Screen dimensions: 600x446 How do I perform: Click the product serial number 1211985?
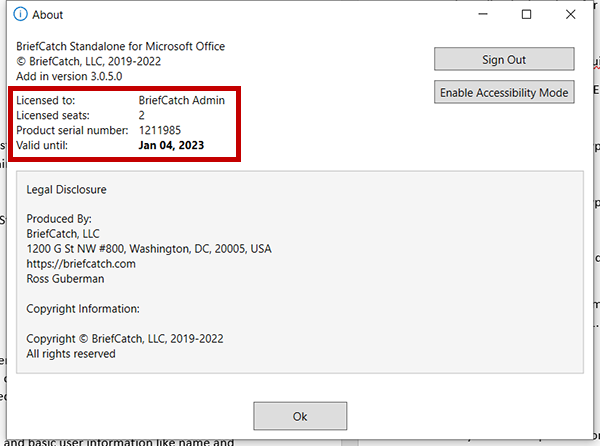coord(161,130)
